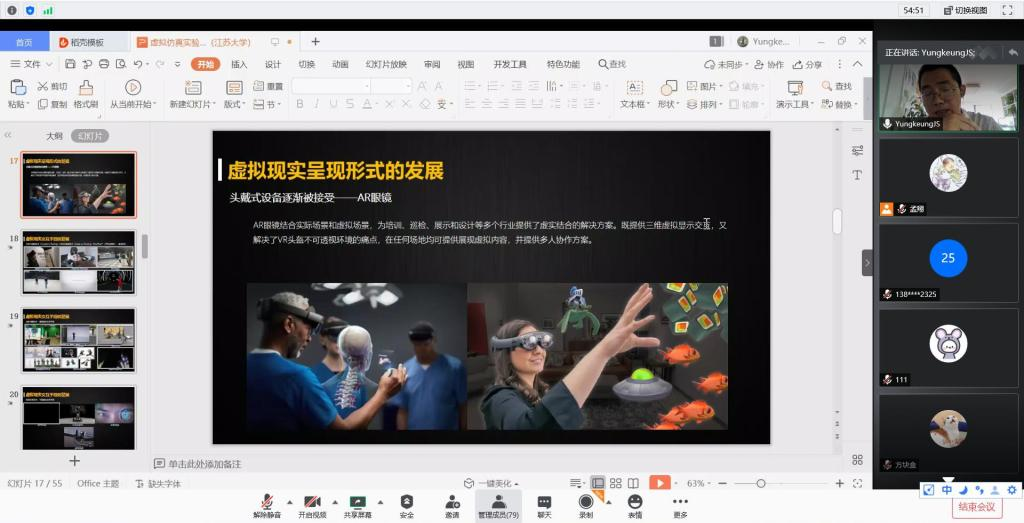Toggle 开启视频 camera on
The height and width of the screenshot is (523, 1024).
[312, 506]
